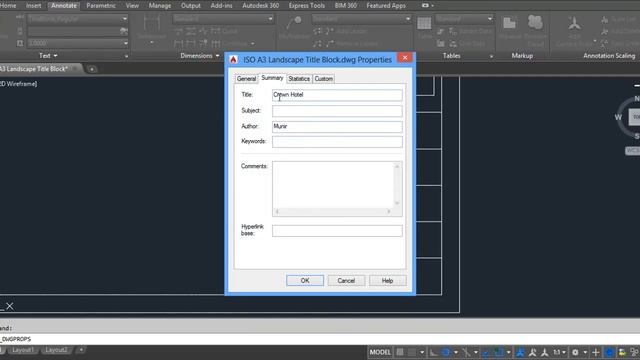640x360 pixels.
Task: Click the MODEL status bar button
Action: tap(380, 352)
